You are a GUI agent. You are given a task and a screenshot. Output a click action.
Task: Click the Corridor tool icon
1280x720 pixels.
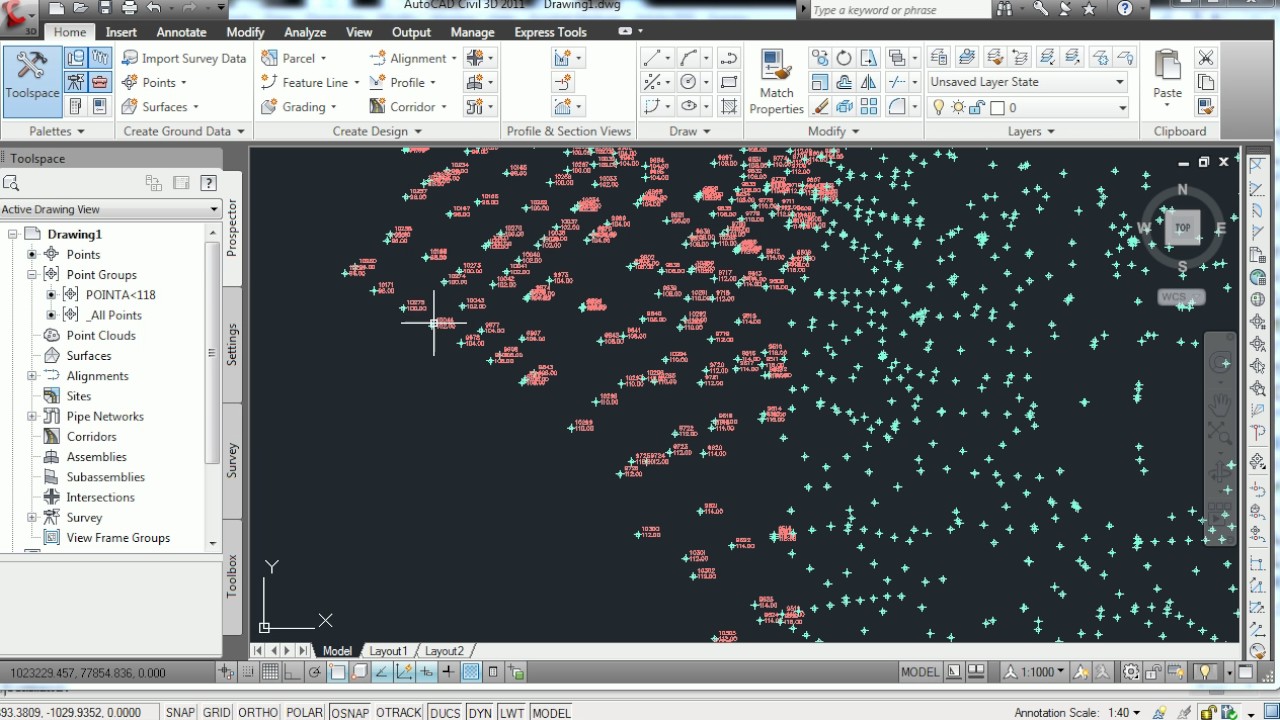377,106
